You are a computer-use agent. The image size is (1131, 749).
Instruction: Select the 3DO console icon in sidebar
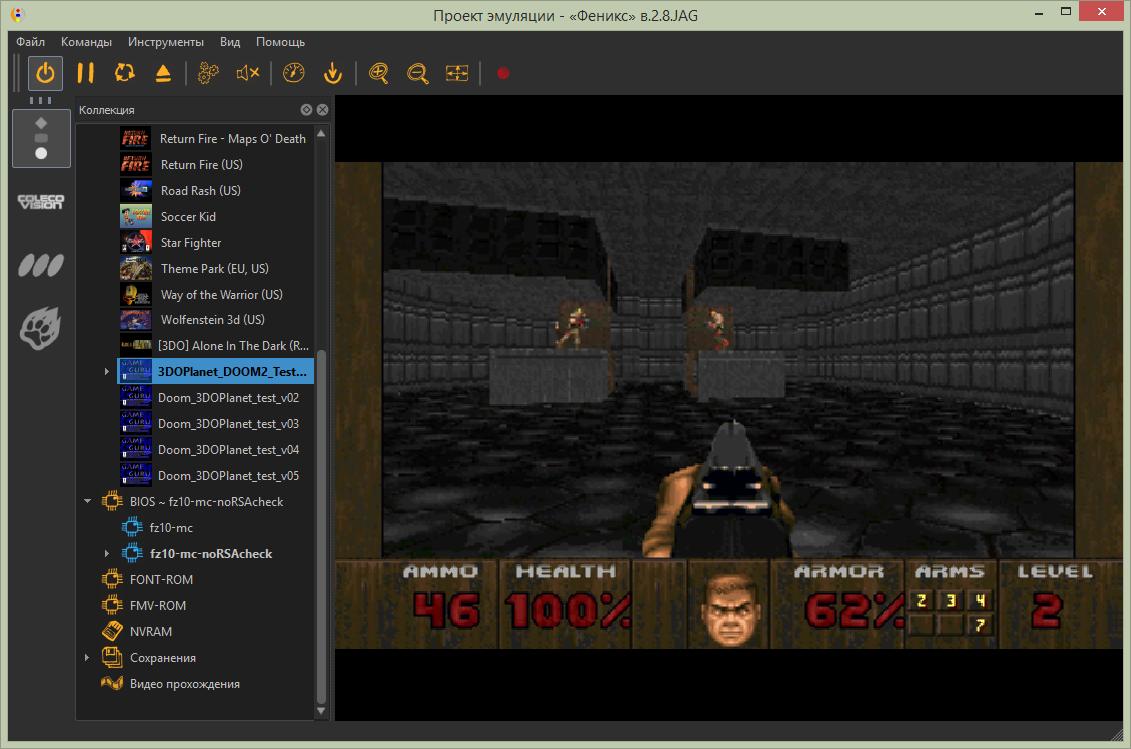click(x=41, y=138)
